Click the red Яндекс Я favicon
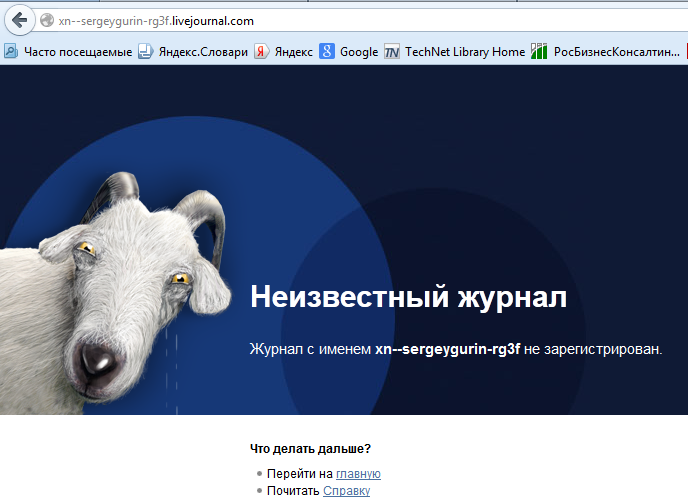 [x=261, y=51]
